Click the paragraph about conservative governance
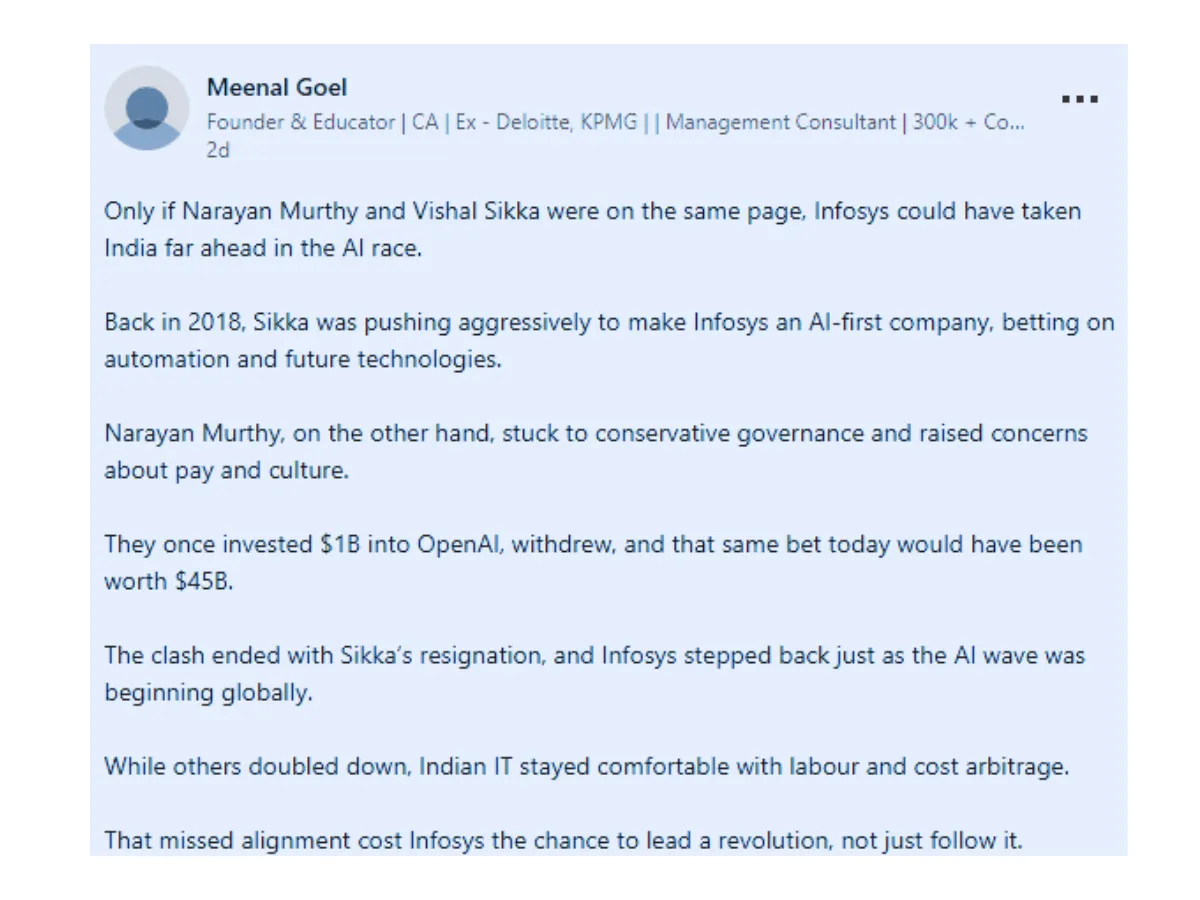The width and height of the screenshot is (1200, 900). (596, 452)
